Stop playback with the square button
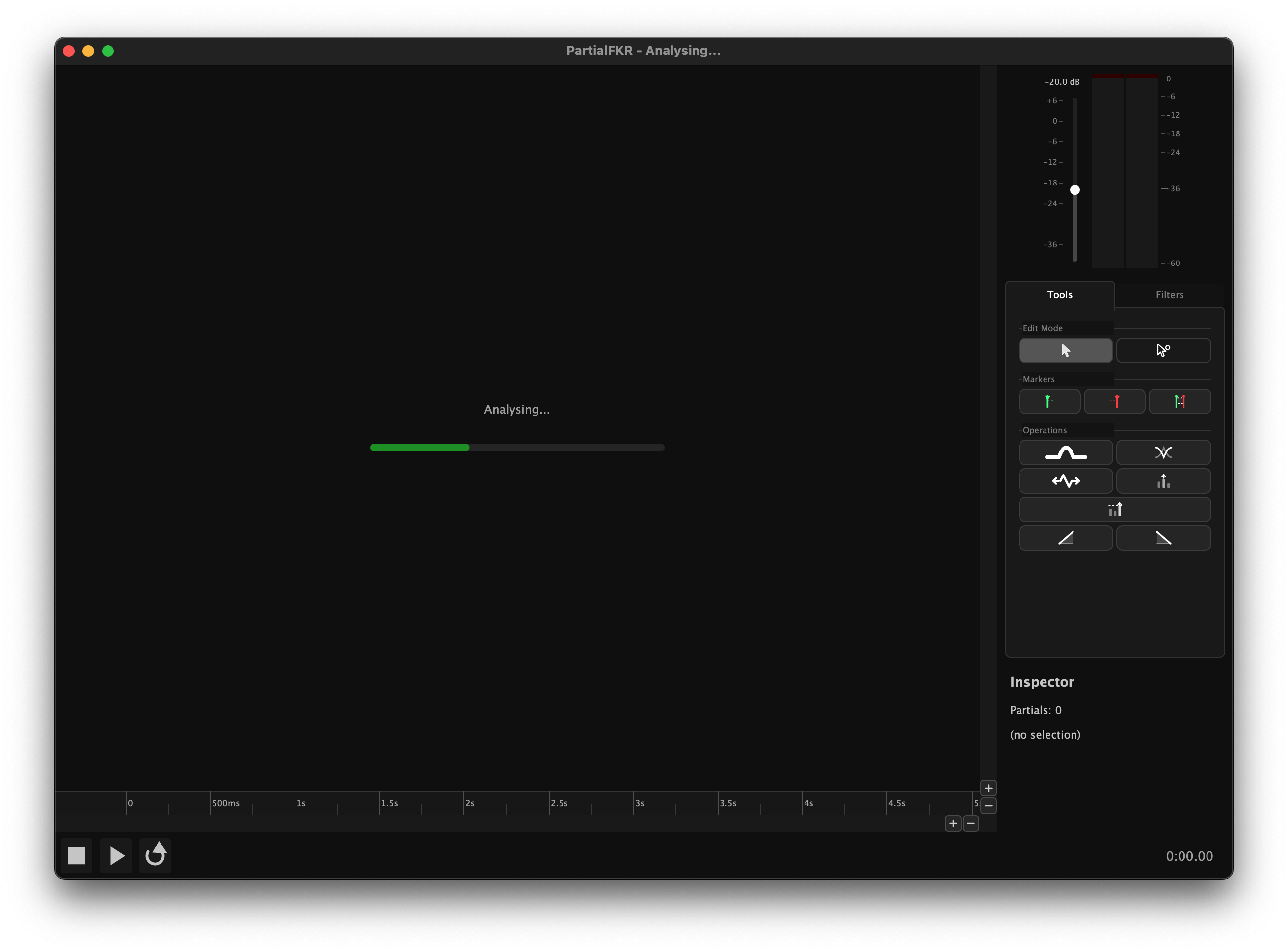Viewport: 1288px width, 952px height. coord(76,855)
